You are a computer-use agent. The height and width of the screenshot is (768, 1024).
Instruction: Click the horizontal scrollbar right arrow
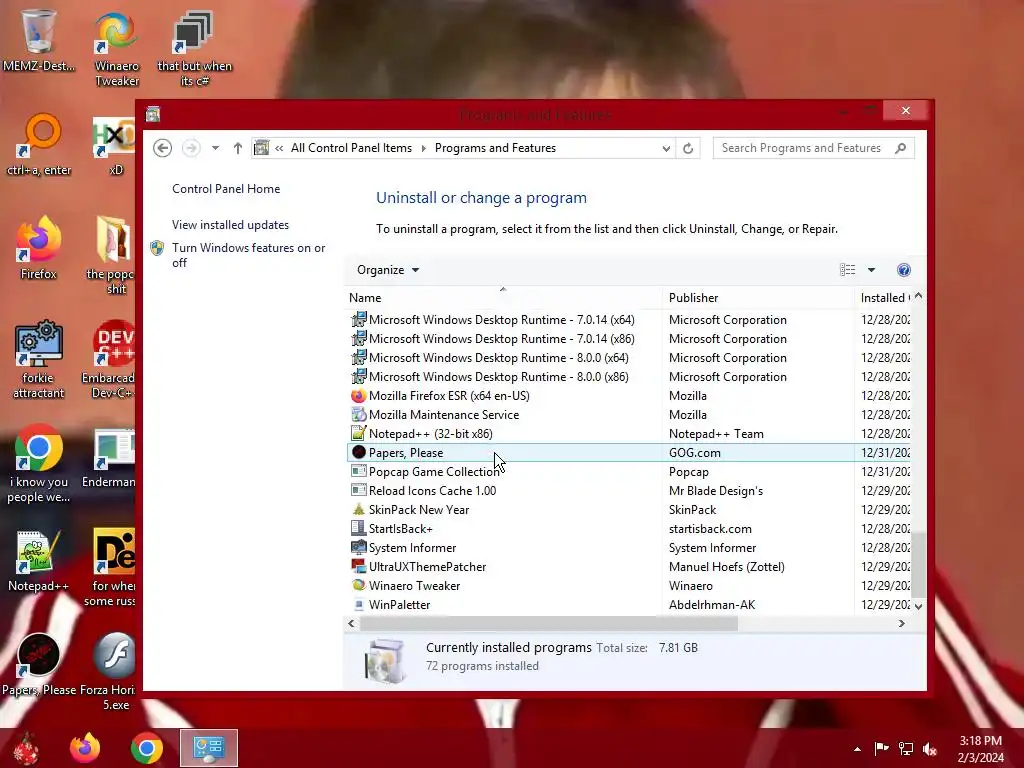(902, 624)
